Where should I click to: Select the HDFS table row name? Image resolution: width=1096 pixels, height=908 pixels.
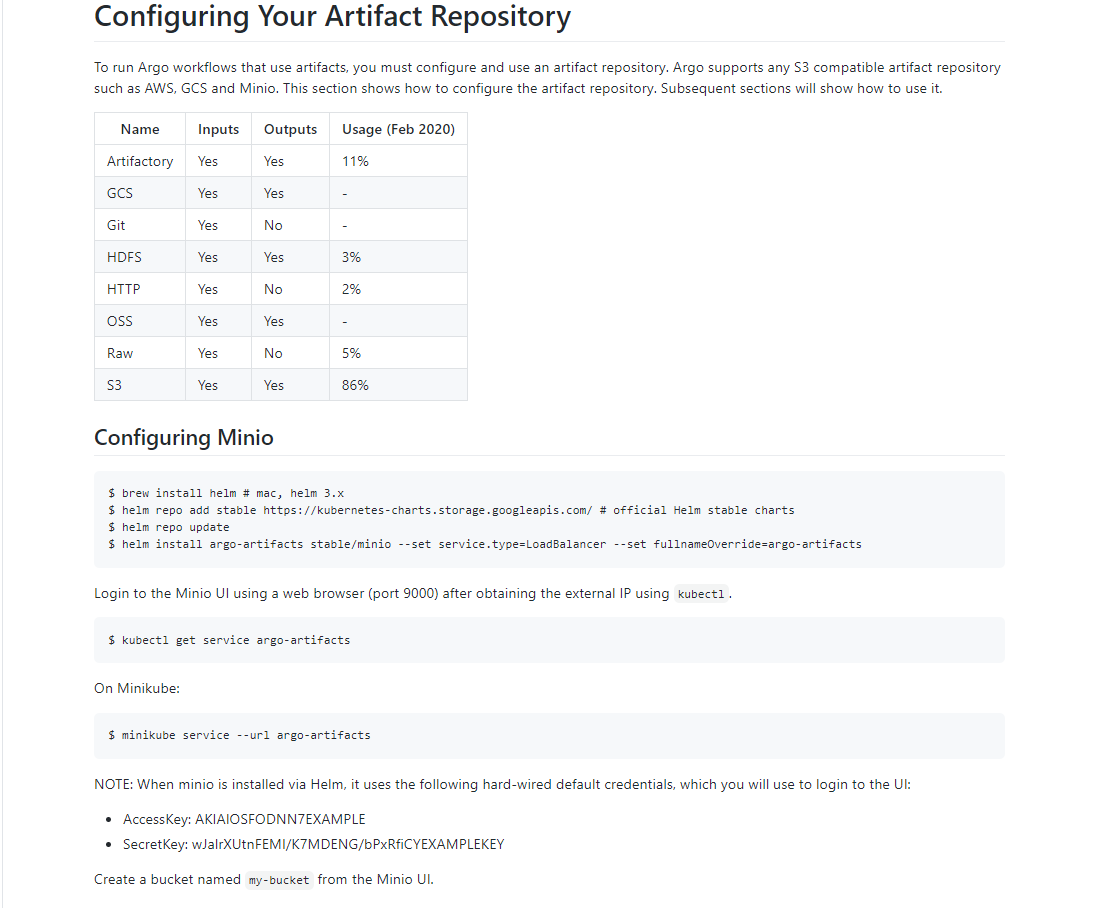pos(140,257)
